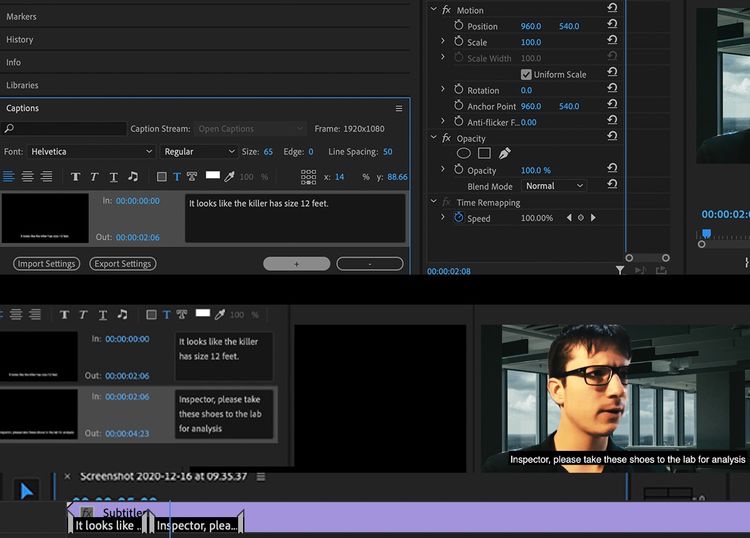Reset the Position parameter

point(611,26)
